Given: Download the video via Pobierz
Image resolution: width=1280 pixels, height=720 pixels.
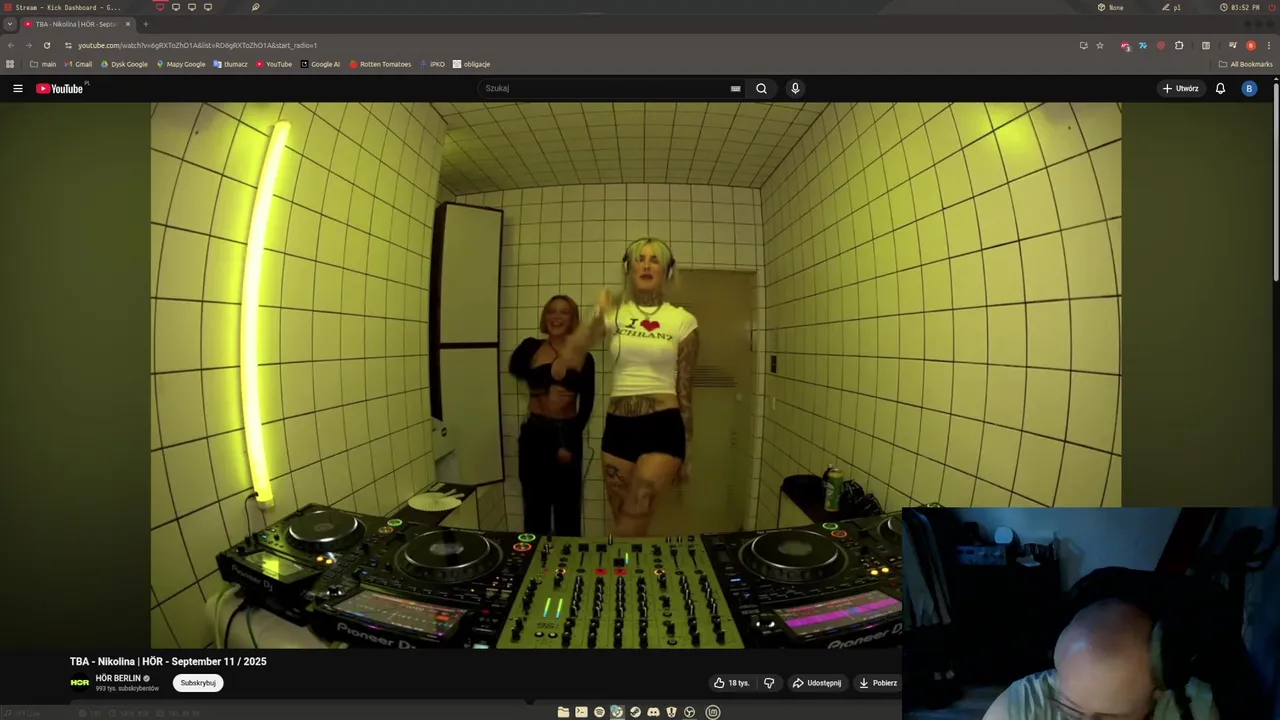Looking at the screenshot, I should click(878, 683).
